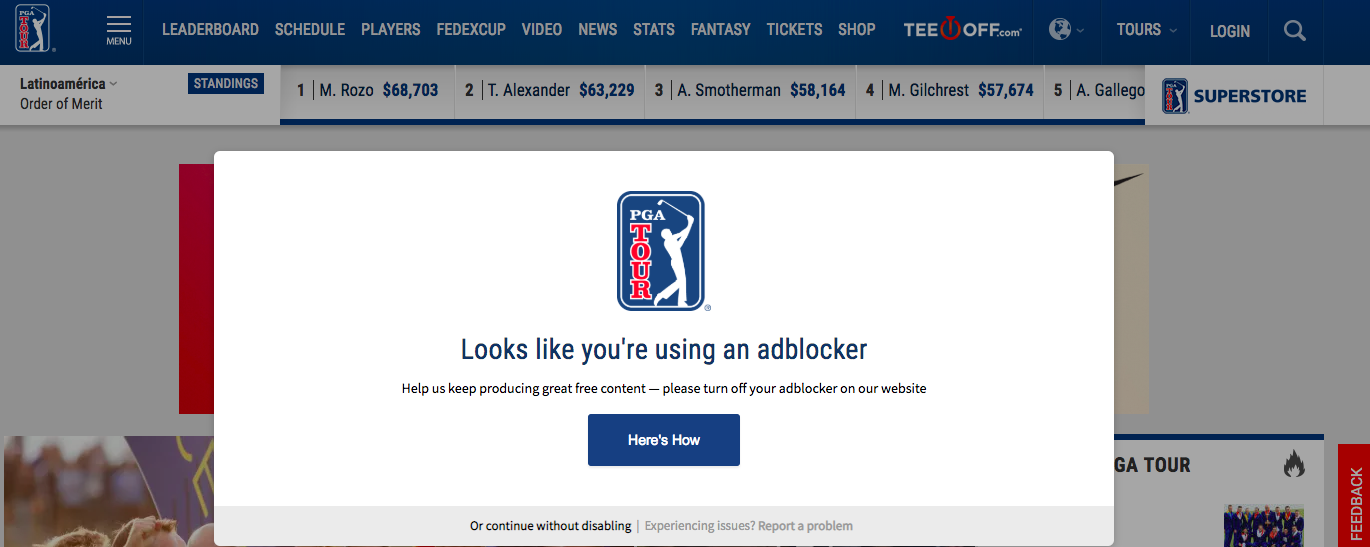This screenshot has width=1370, height=547.
Task: Select M. Rozo standings entry
Action: pyautogui.click(x=368, y=90)
